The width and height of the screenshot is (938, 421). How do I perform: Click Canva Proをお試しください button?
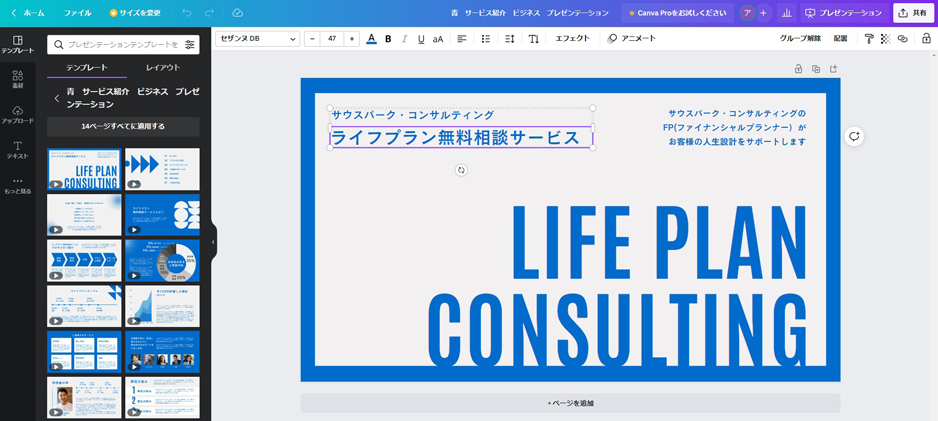(x=677, y=13)
